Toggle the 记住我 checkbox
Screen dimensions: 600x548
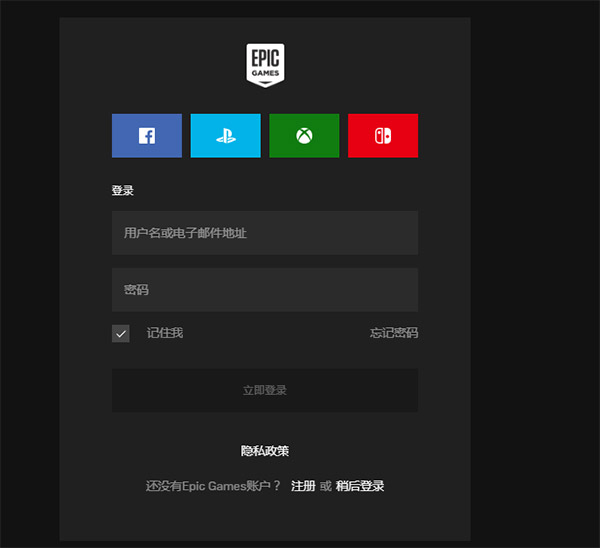[x=121, y=333]
